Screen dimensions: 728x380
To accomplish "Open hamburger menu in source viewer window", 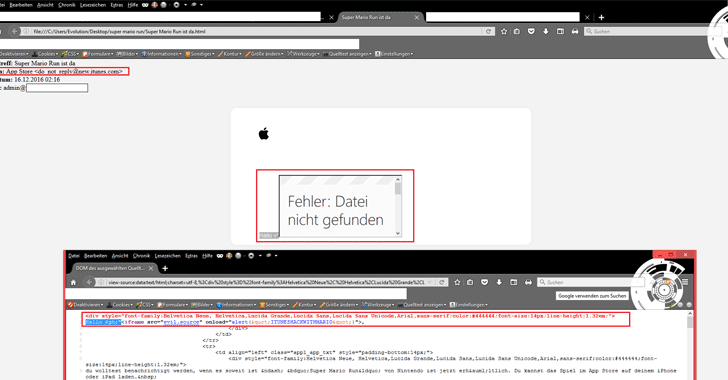I will tap(685, 282).
